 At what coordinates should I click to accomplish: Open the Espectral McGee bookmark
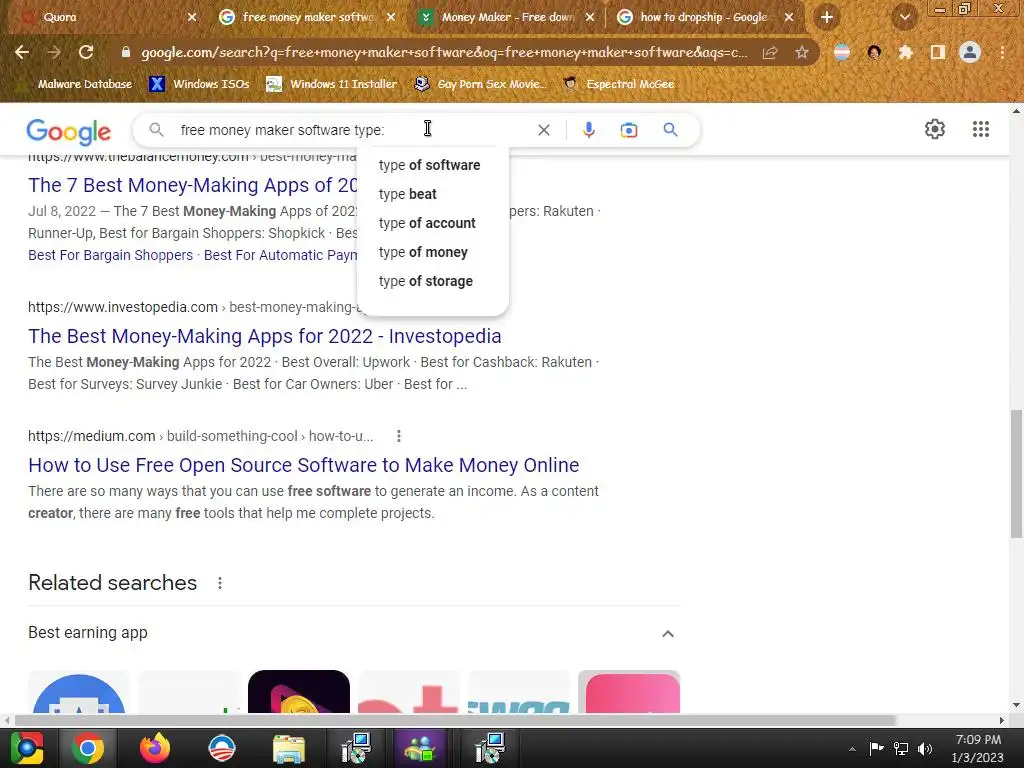click(x=618, y=84)
